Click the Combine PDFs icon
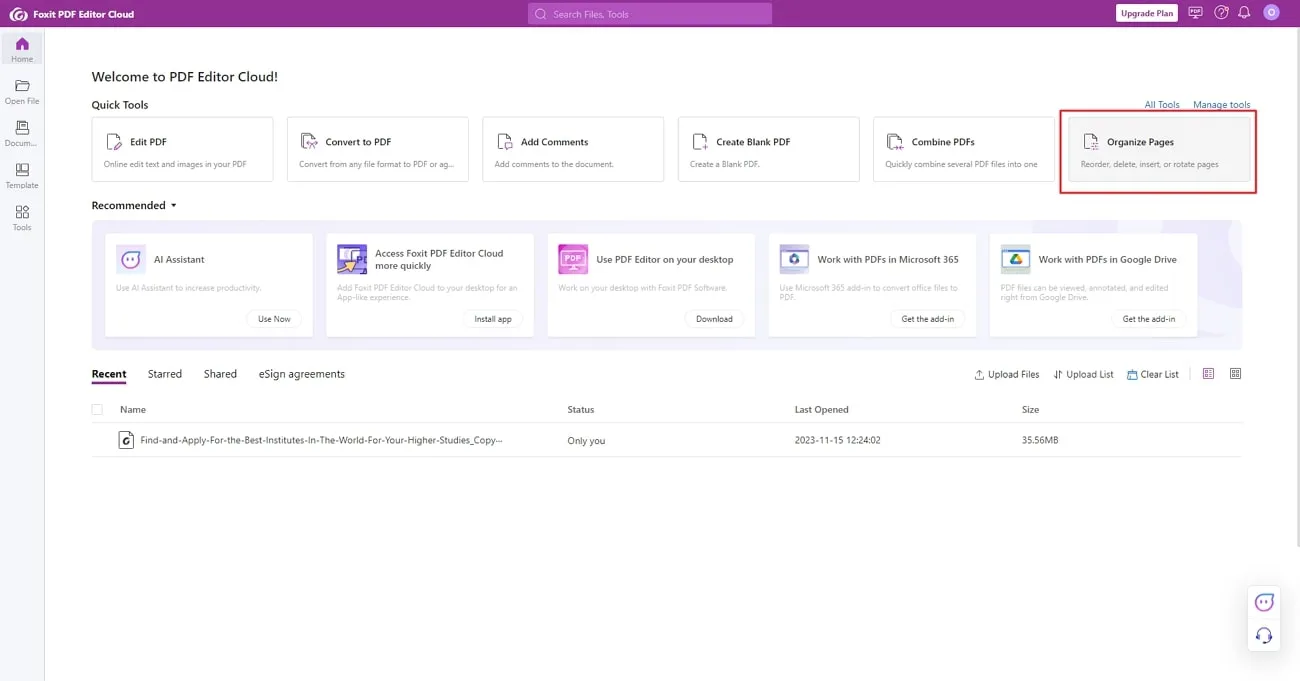 pos(897,143)
